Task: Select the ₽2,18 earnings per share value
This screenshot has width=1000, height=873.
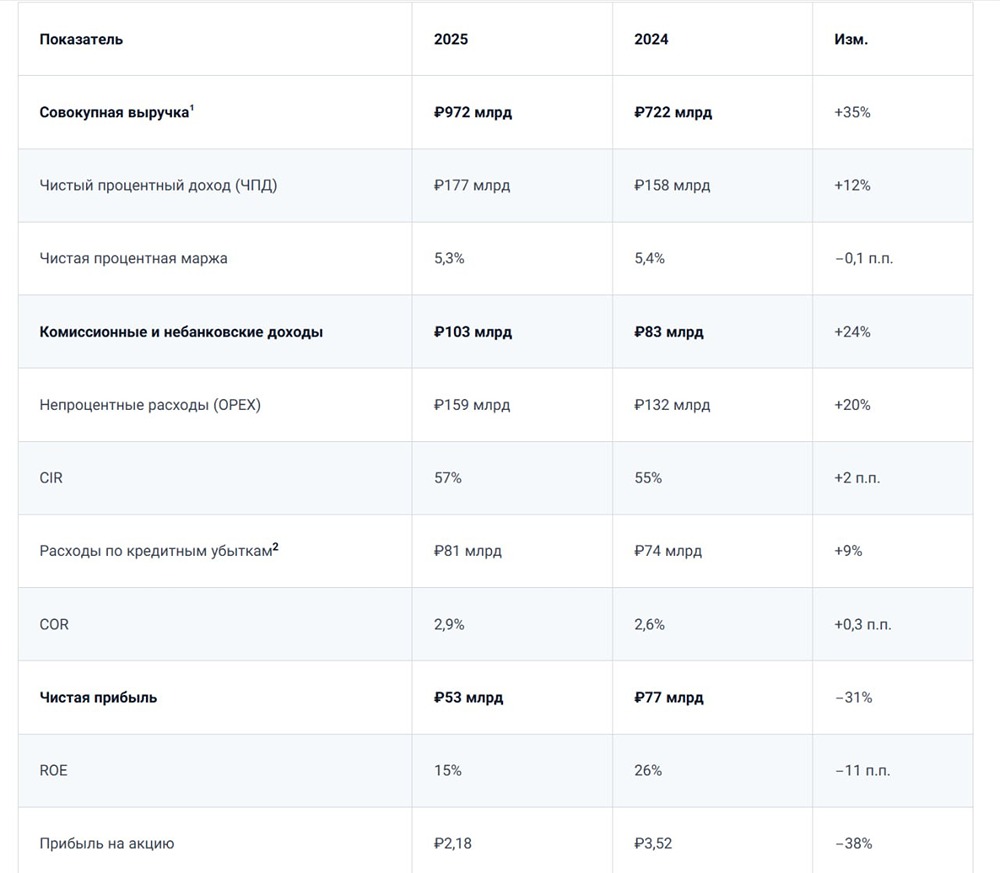Action: 453,843
